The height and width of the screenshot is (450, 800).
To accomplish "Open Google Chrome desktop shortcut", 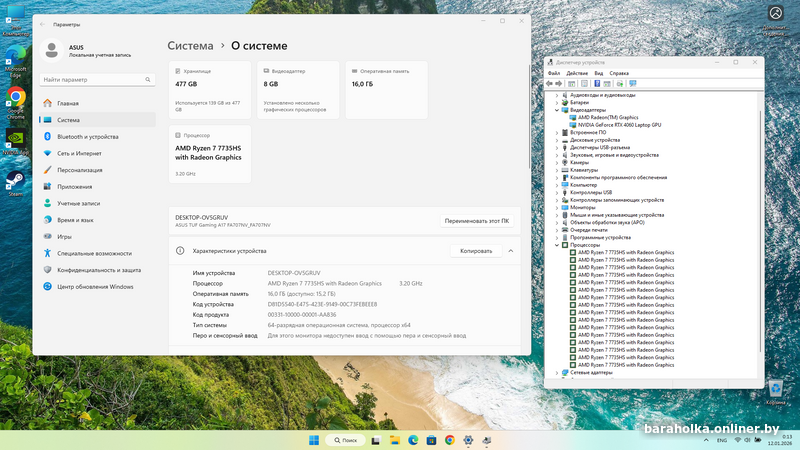I will pos(15,98).
